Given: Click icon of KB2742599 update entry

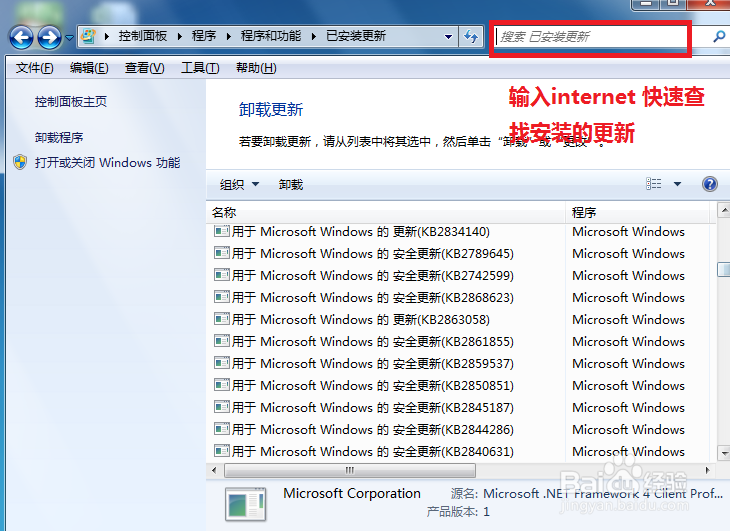Looking at the screenshot, I should click(x=222, y=275).
